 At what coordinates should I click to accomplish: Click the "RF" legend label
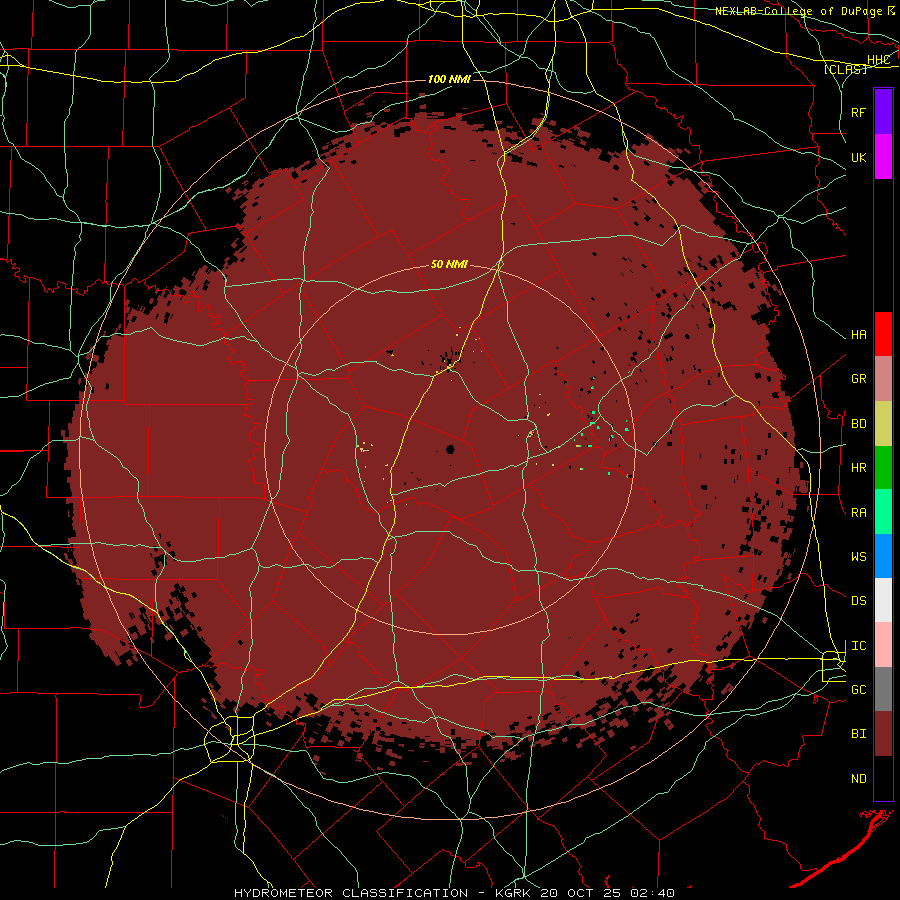click(858, 112)
